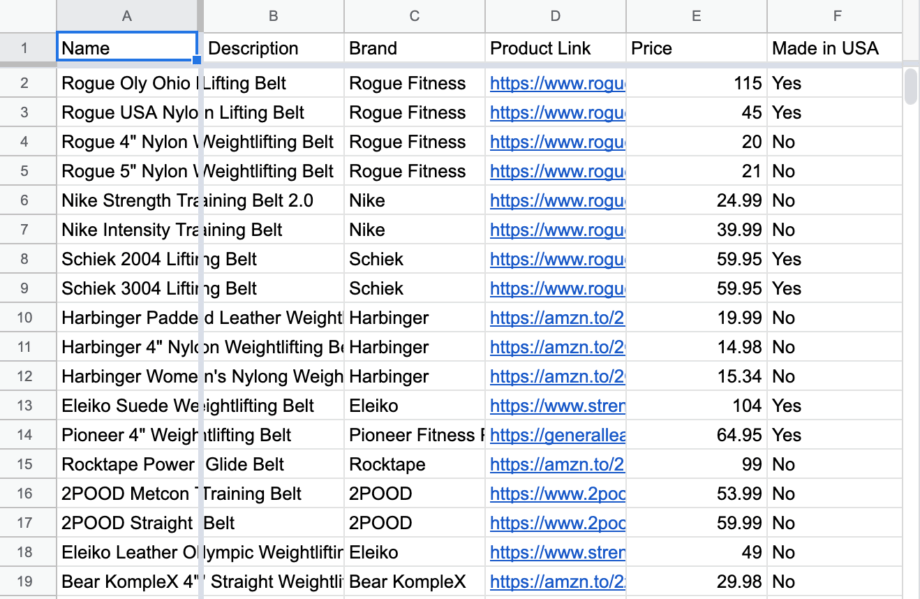Select row 10 header
Image resolution: width=920 pixels, height=599 pixels.
28,318
